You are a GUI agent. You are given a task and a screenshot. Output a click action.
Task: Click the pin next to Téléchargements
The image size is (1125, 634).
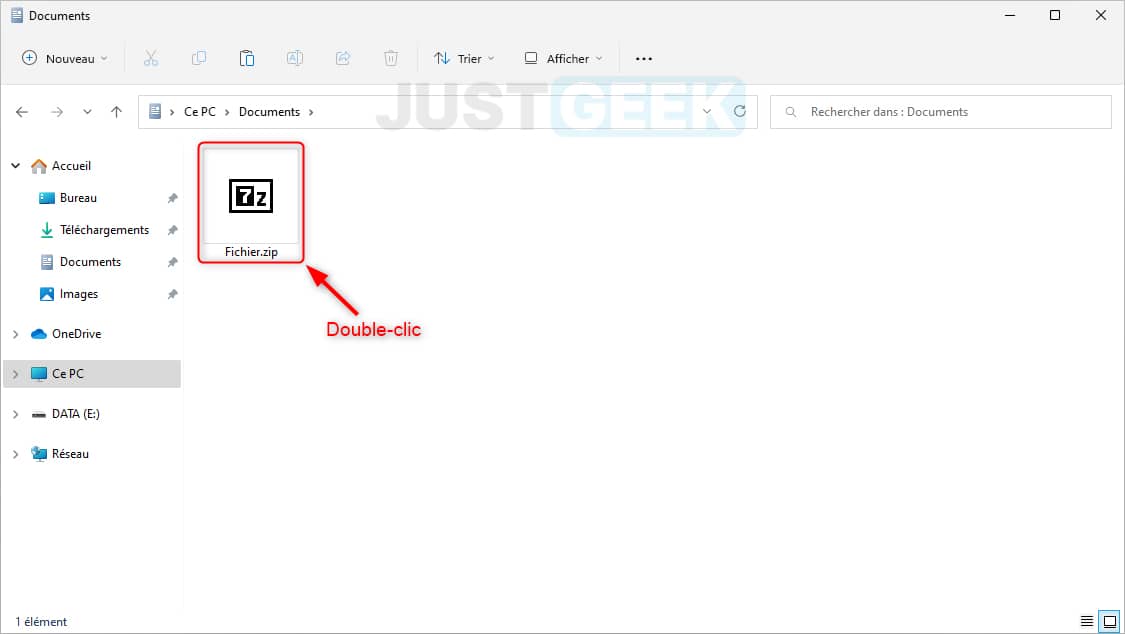point(172,230)
